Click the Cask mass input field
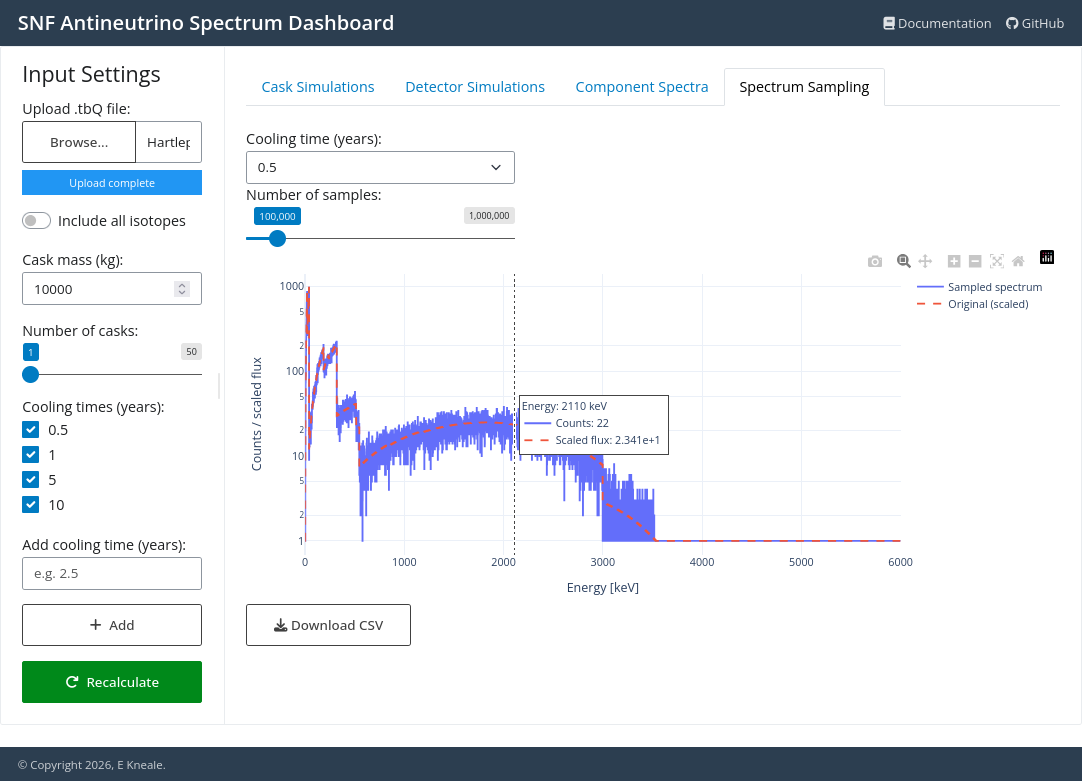Viewport: 1082px width, 781px height. [112, 289]
